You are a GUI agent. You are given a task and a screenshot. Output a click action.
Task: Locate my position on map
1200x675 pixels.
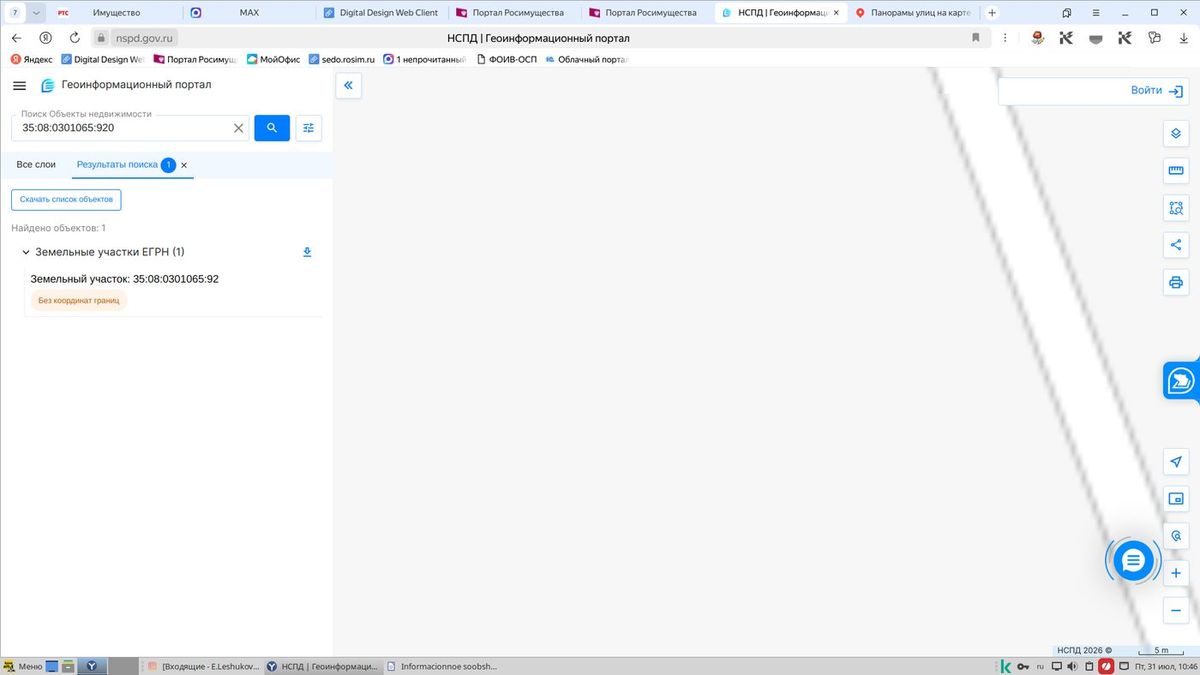(x=1176, y=461)
